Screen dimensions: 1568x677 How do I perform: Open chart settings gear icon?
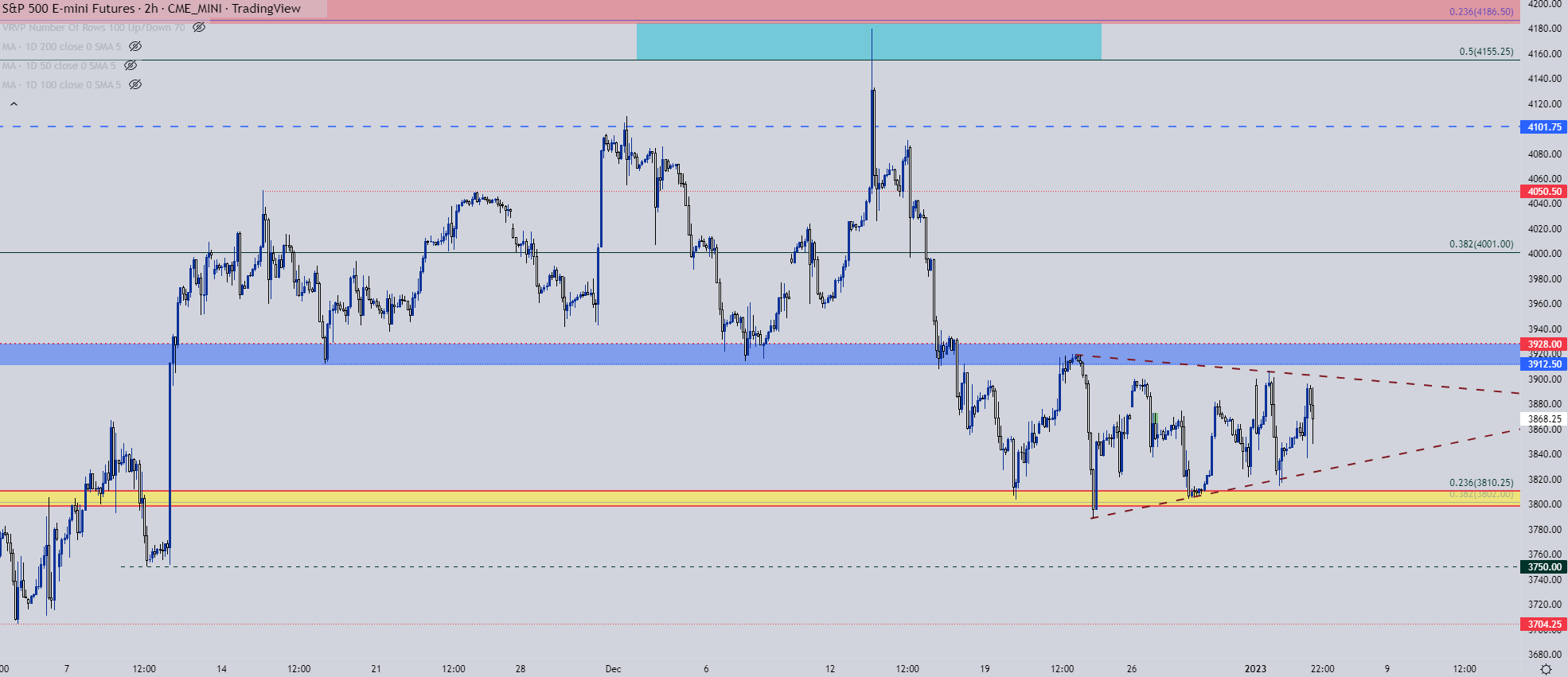click(1546, 669)
